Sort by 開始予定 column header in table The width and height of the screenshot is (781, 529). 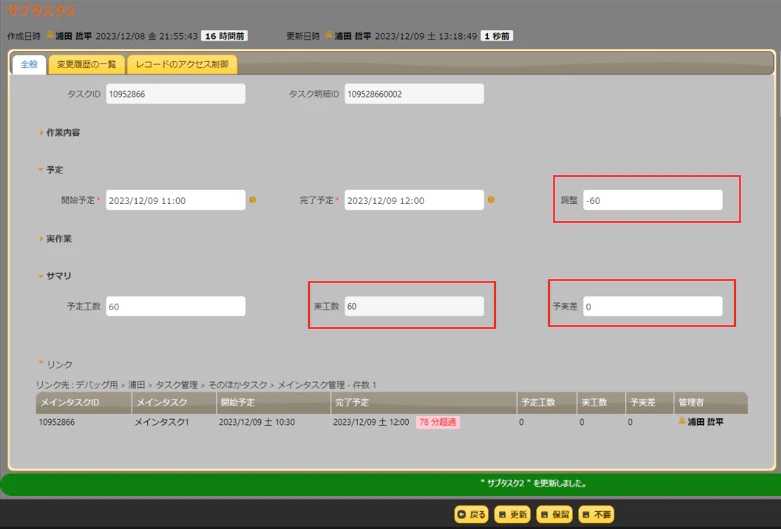tap(273, 402)
